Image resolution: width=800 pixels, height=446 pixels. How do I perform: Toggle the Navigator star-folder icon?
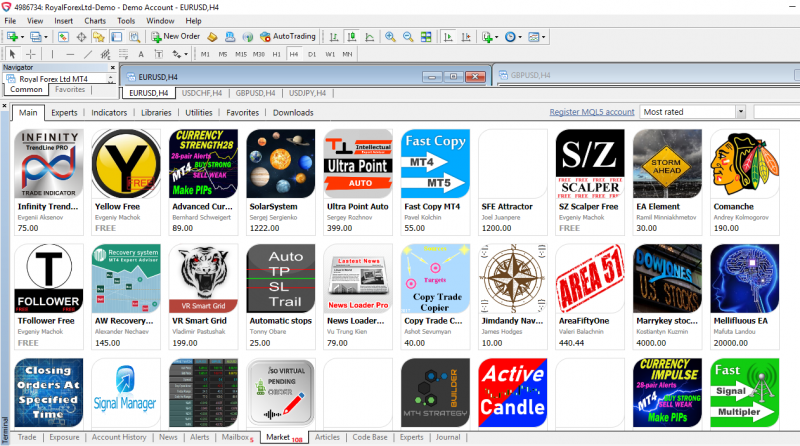[98, 37]
